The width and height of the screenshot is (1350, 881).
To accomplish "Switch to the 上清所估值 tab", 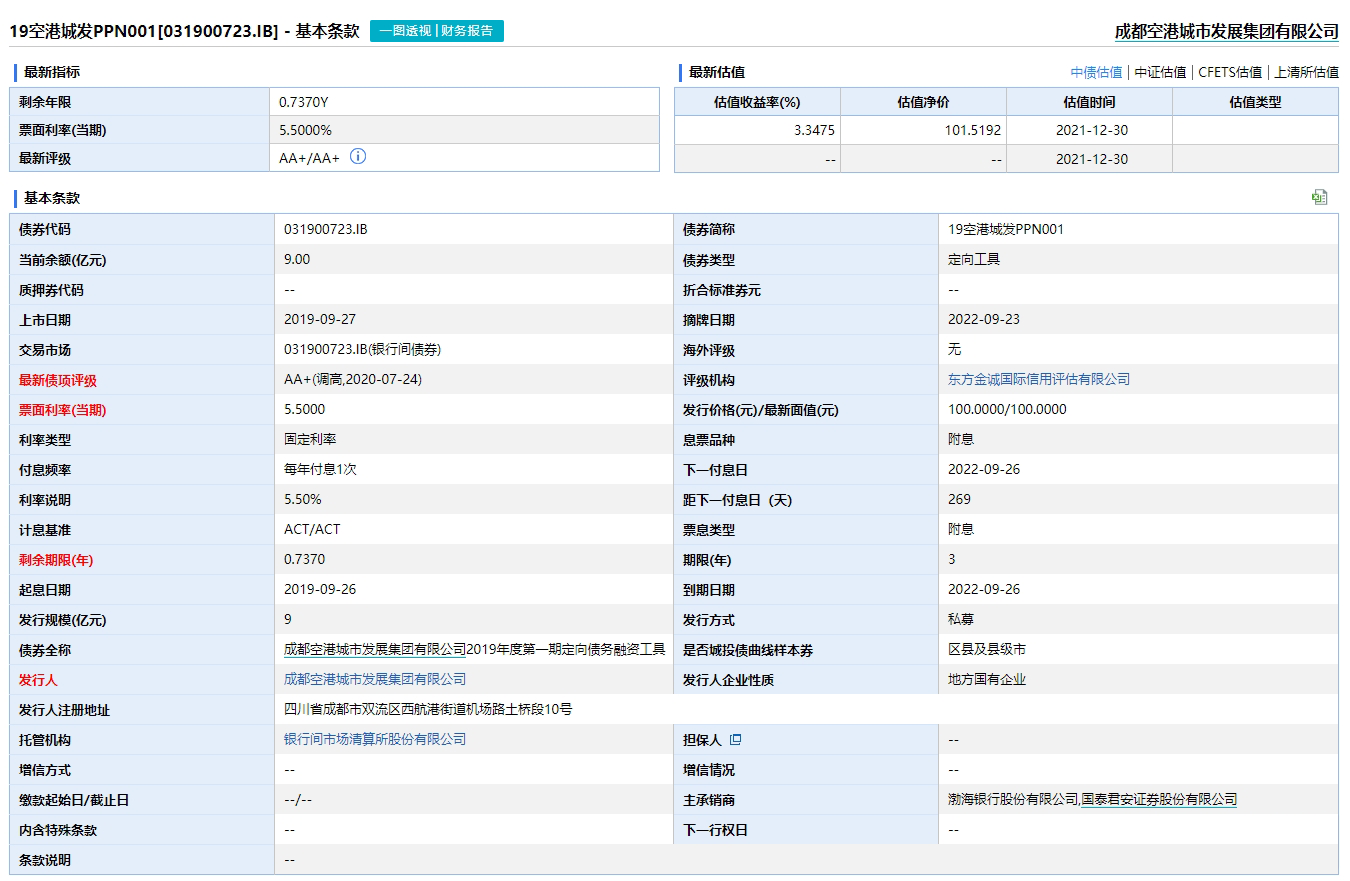I will (x=1306, y=72).
